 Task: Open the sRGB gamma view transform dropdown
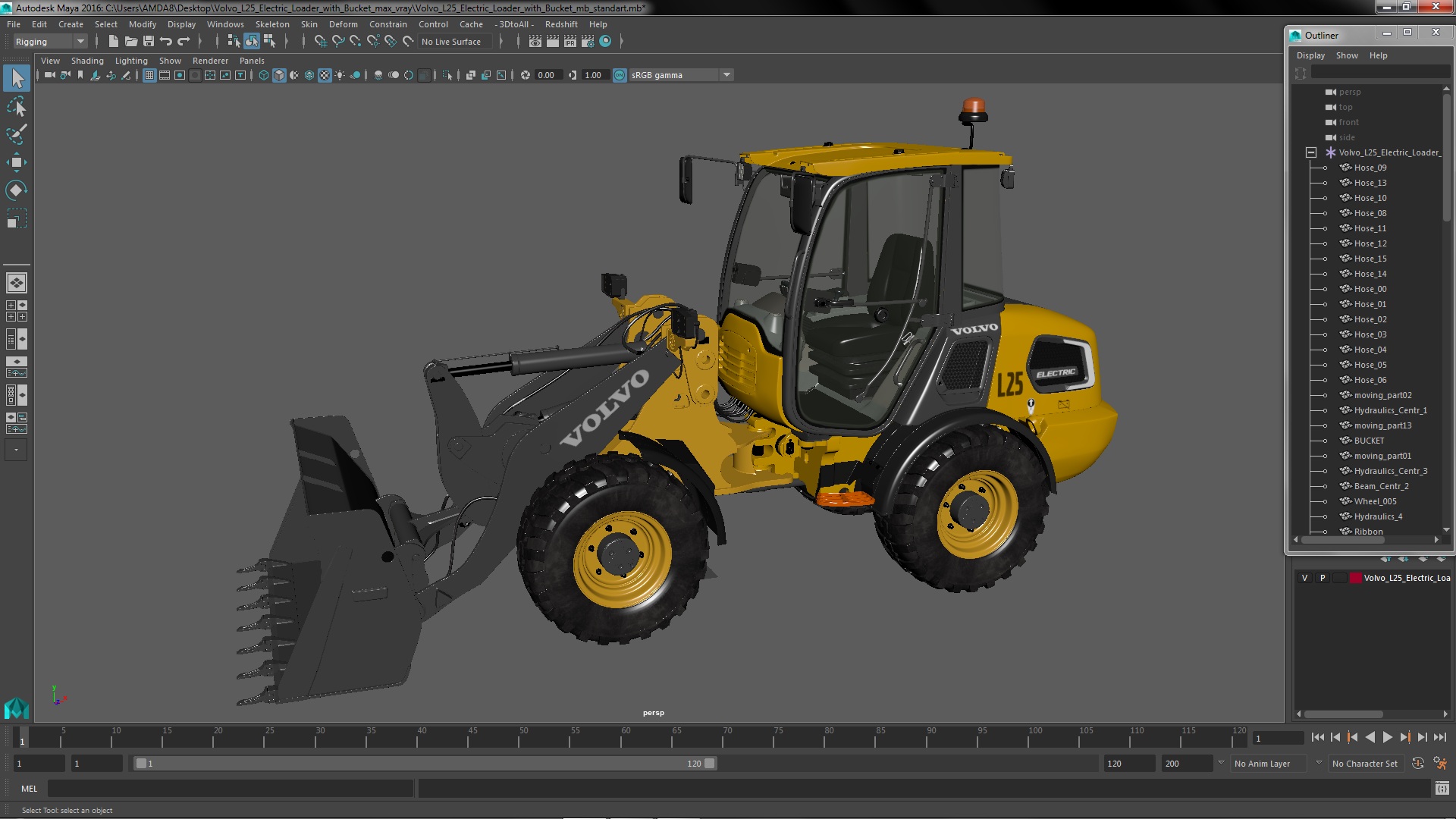tap(680, 75)
